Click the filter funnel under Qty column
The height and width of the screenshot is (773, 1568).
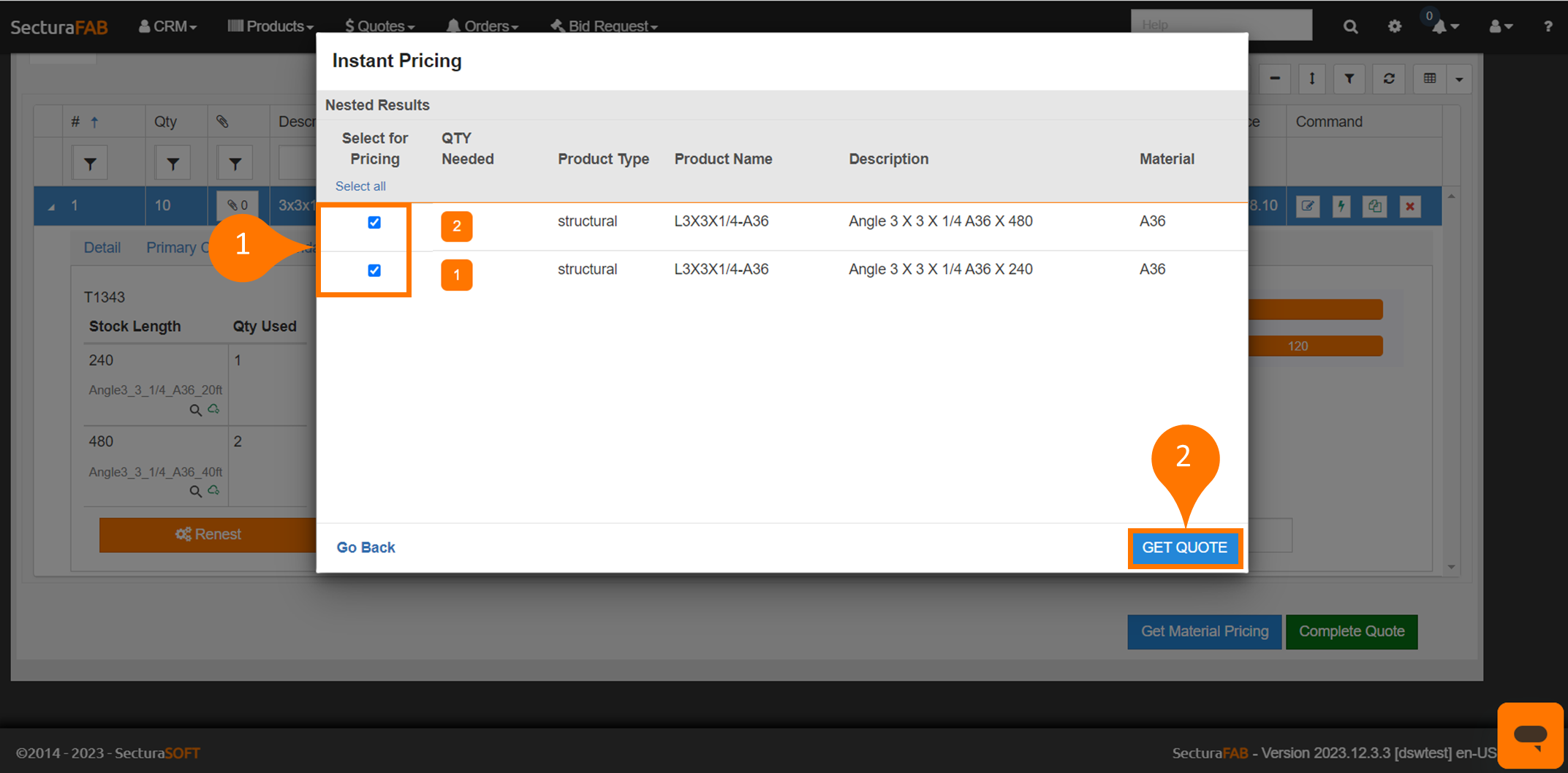pos(173,164)
